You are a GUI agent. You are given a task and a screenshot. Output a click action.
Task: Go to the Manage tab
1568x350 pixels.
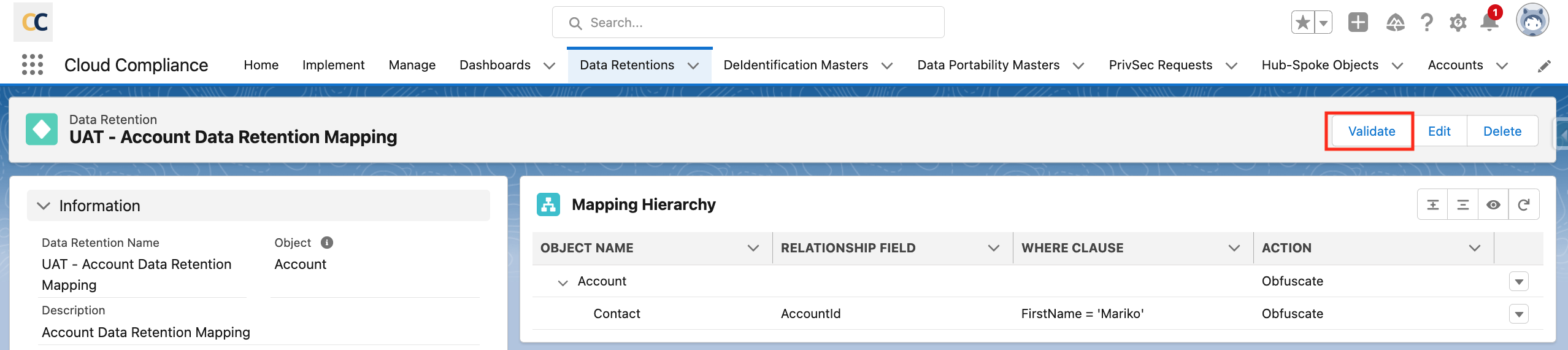412,65
